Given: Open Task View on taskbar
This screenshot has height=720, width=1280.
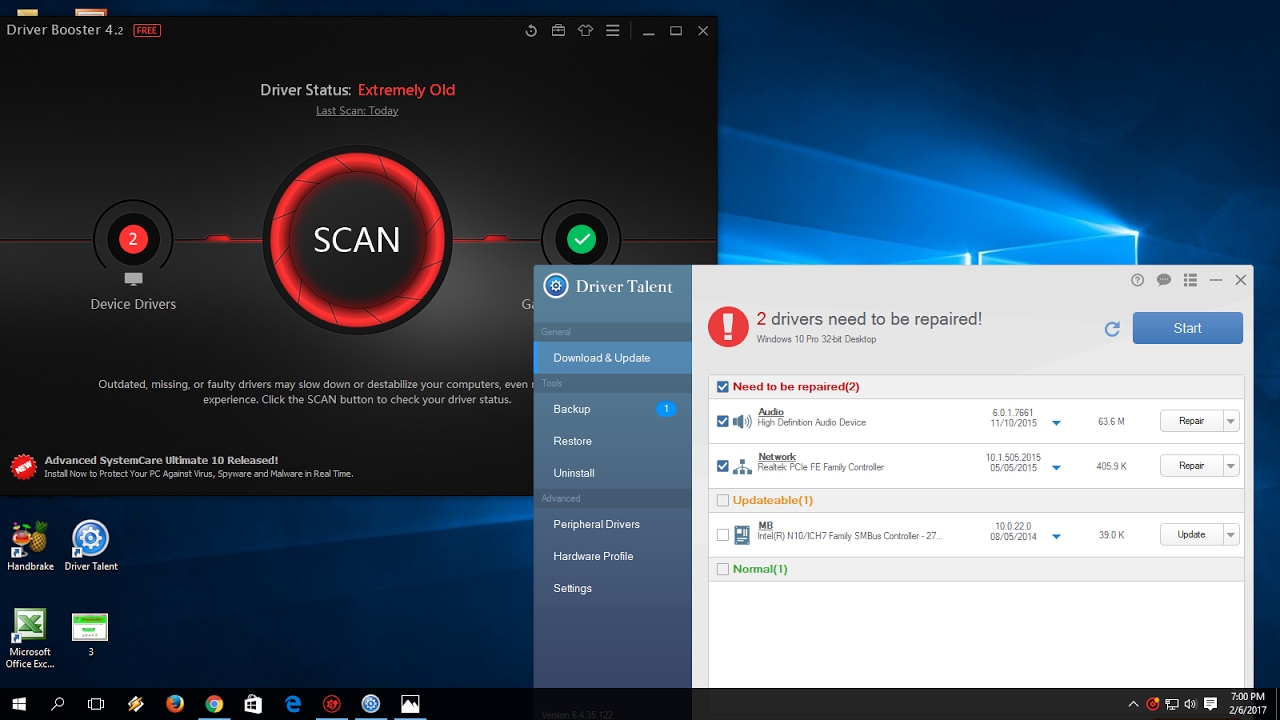Looking at the screenshot, I should 96,704.
